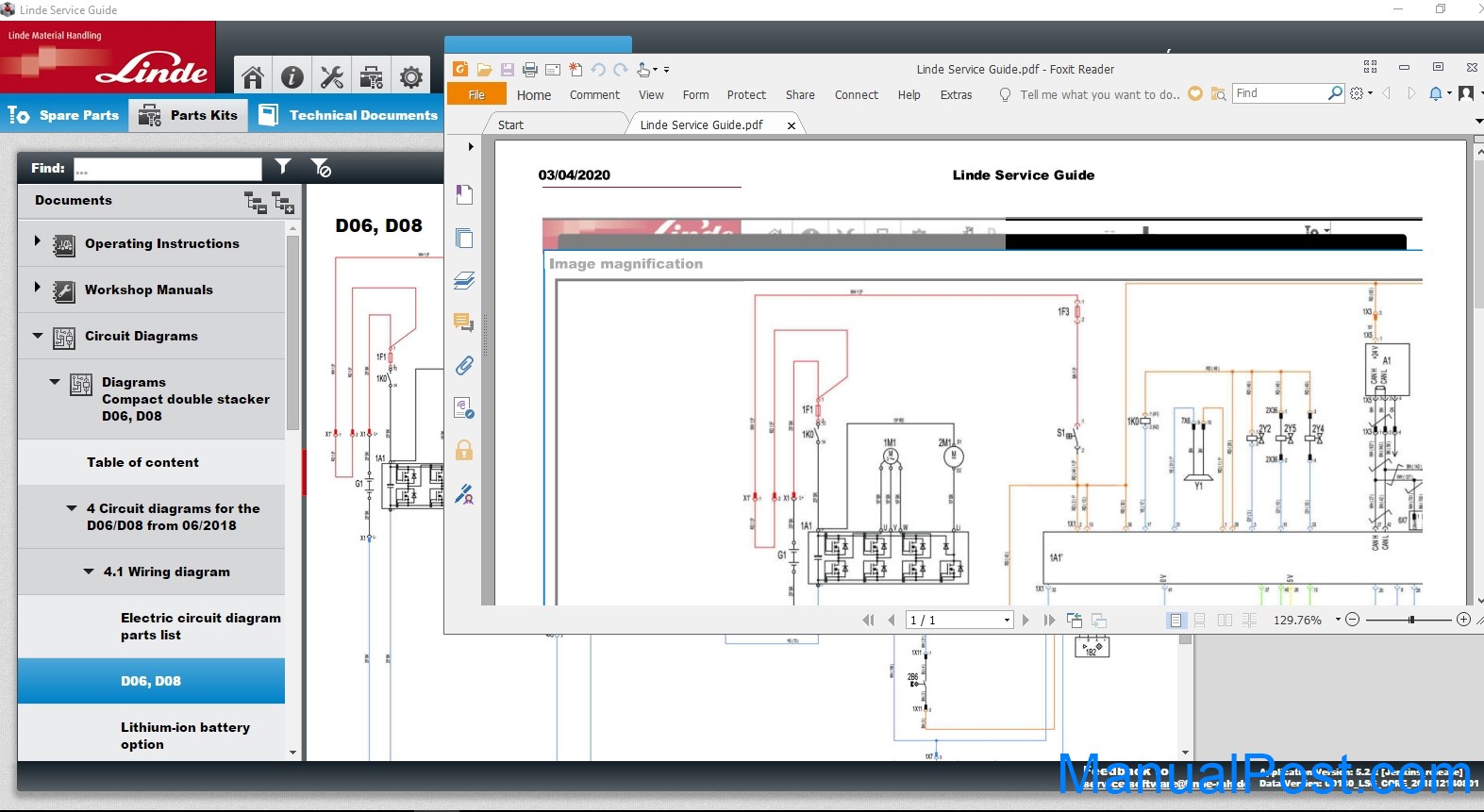Open page number dropdown in Foxit
The image size is (1484, 812).
click(1007, 620)
